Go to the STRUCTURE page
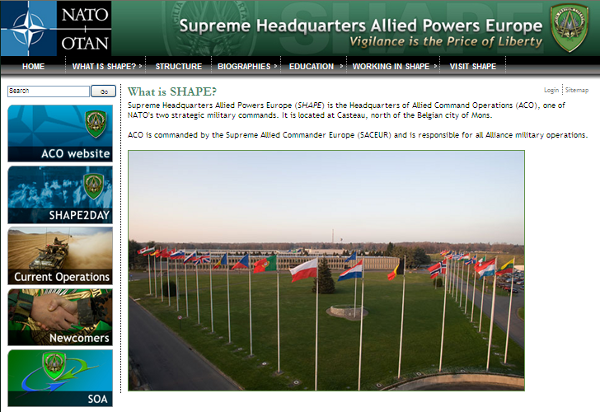600x412 pixels. 179,66
